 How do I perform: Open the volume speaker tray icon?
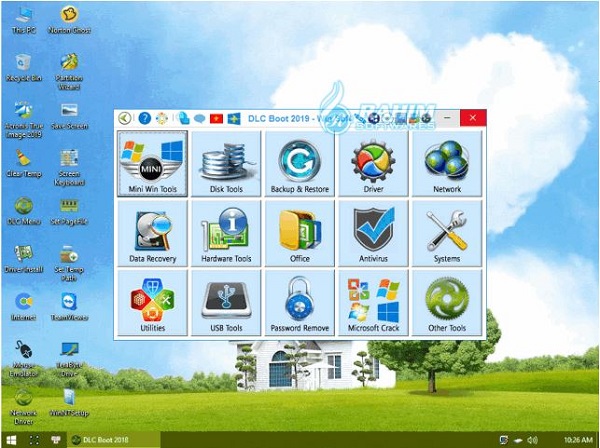[532, 440]
